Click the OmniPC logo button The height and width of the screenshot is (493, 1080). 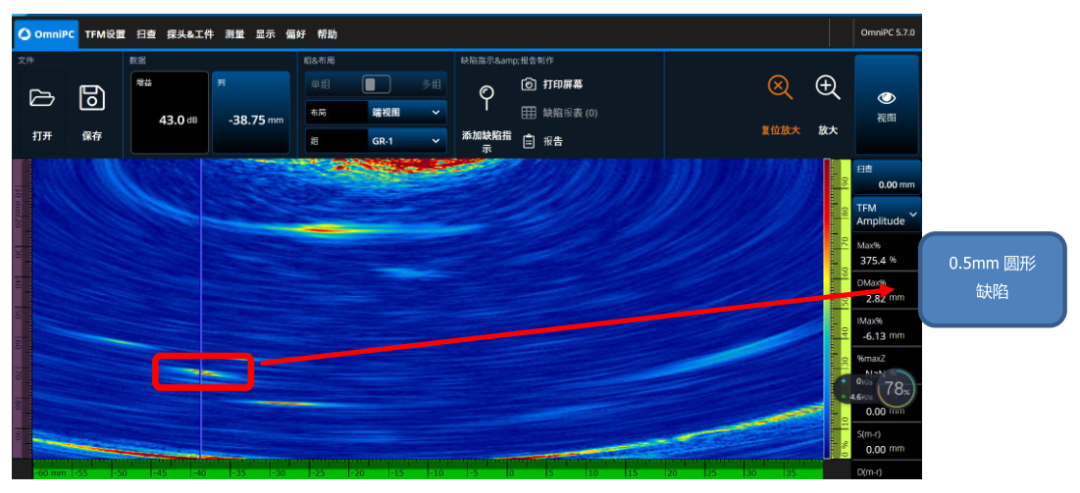[x=46, y=34]
